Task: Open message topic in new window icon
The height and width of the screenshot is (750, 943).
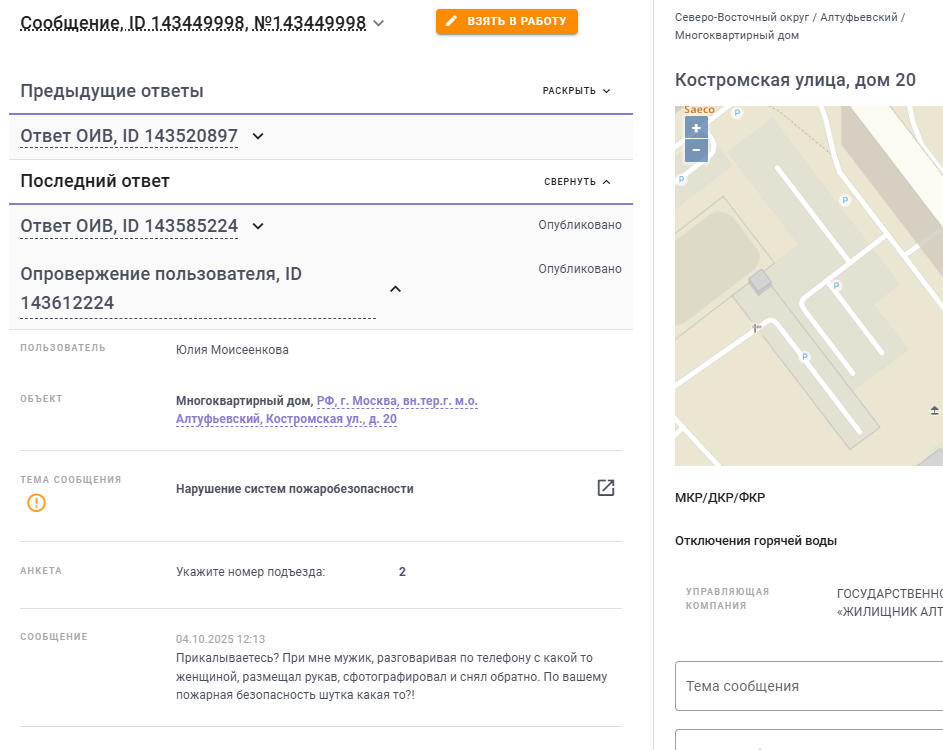Action: click(x=606, y=488)
